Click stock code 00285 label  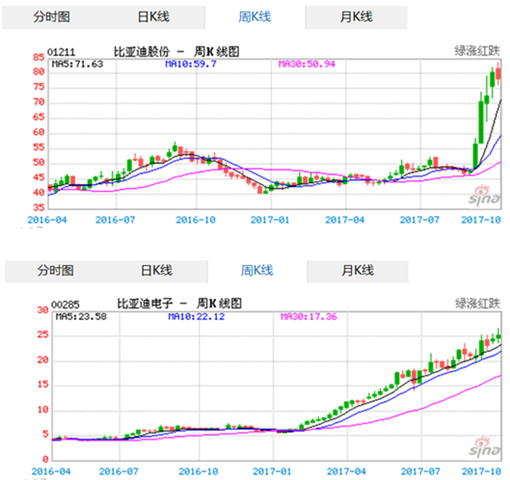pyautogui.click(x=65, y=304)
